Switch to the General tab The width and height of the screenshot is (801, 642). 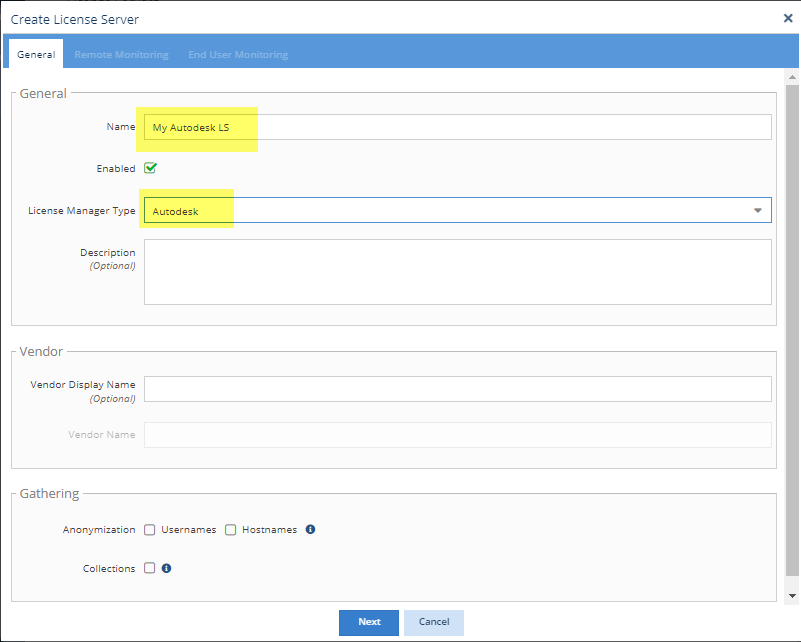36,54
